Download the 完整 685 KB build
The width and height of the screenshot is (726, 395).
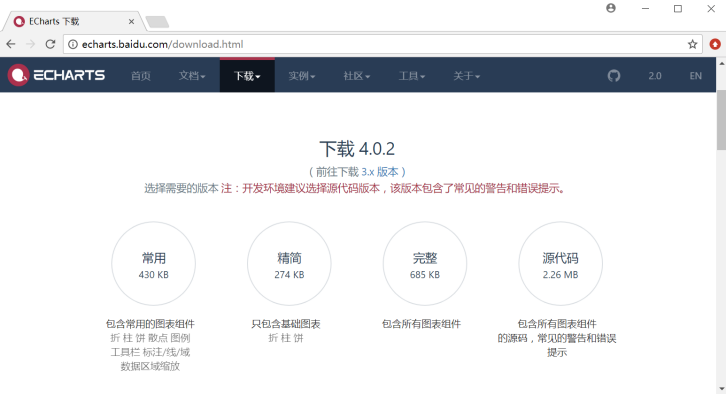click(x=425, y=263)
